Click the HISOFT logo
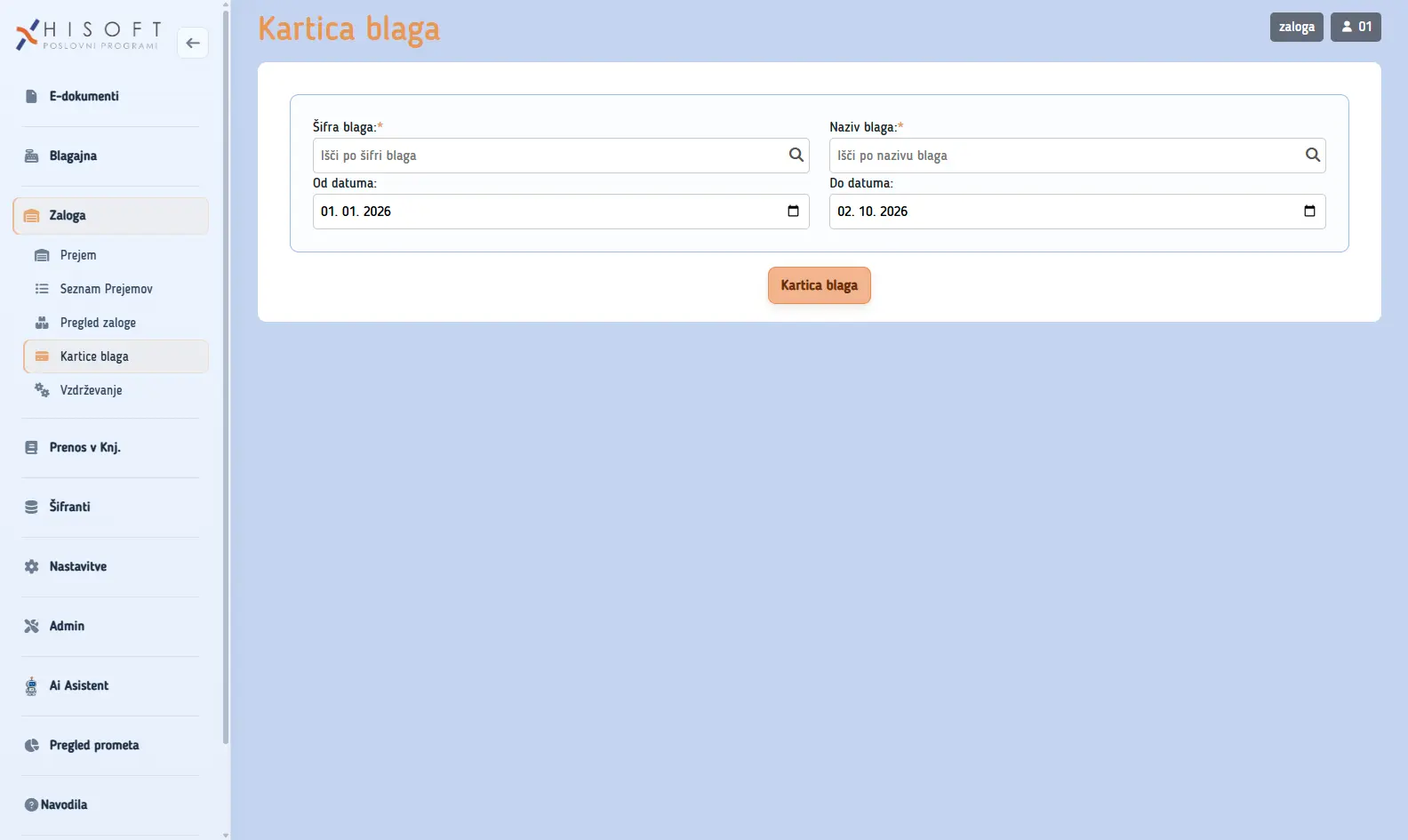Image resolution: width=1408 pixels, height=840 pixels. (x=88, y=35)
